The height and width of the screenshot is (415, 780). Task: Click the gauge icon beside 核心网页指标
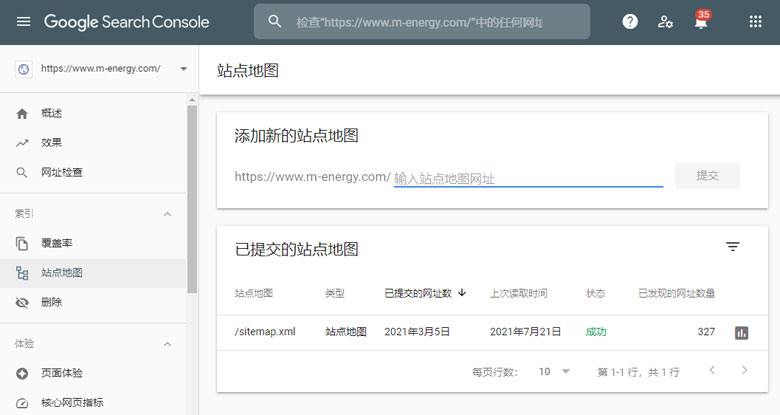click(x=22, y=403)
